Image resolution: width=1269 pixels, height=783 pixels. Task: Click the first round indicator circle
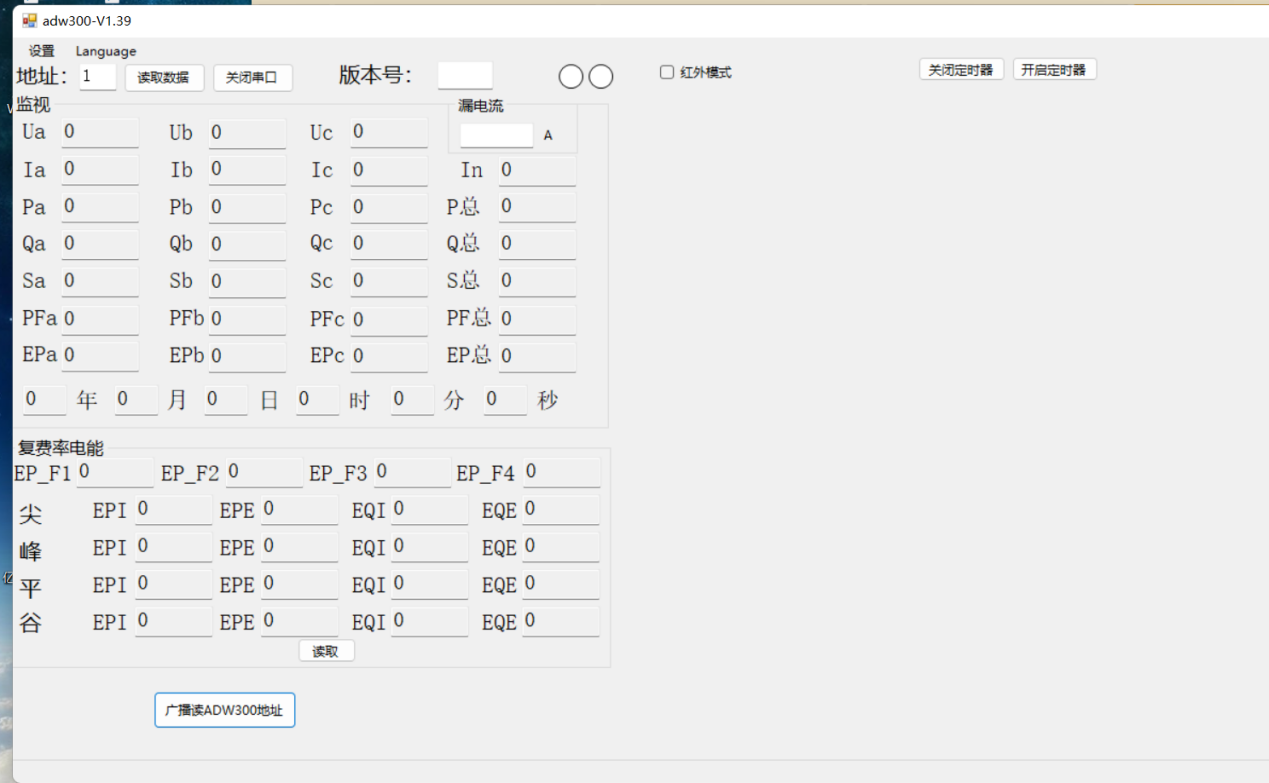pos(570,77)
